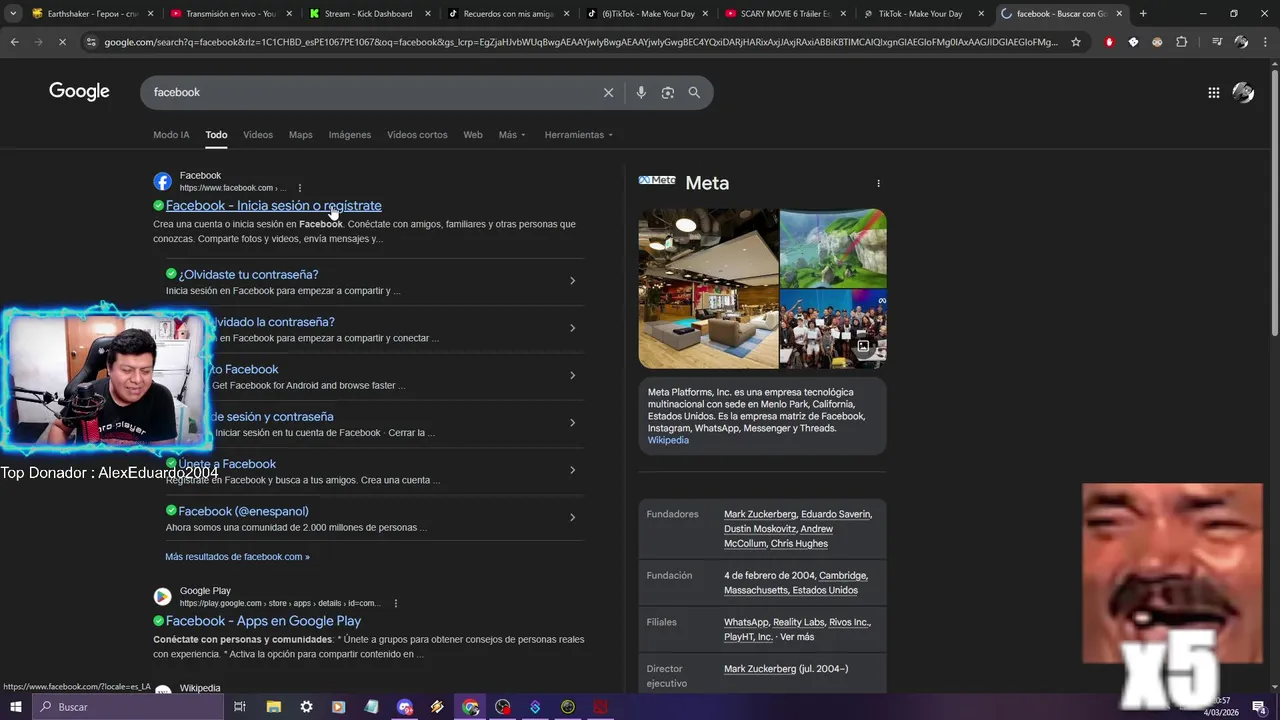Click Más resultados de facebook.com

[237, 557]
